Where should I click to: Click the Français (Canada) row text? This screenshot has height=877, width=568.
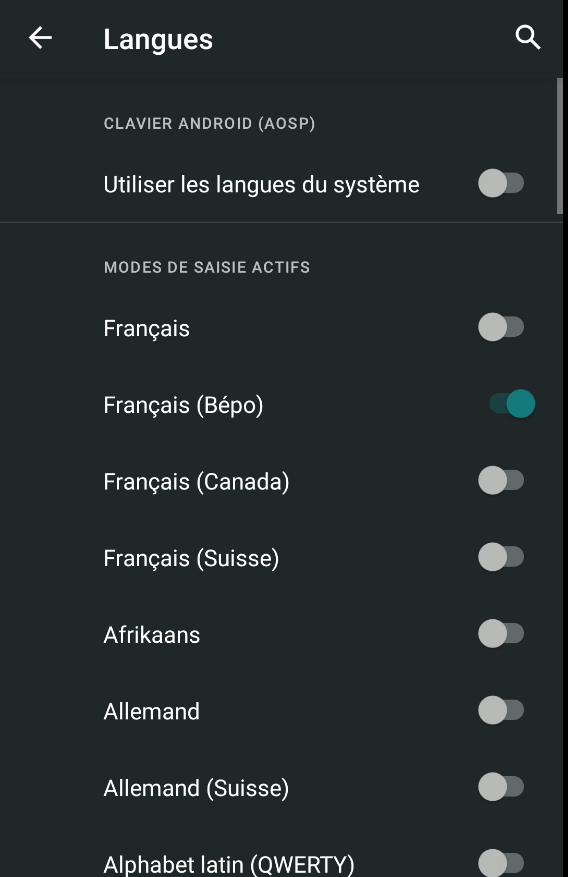tap(196, 482)
